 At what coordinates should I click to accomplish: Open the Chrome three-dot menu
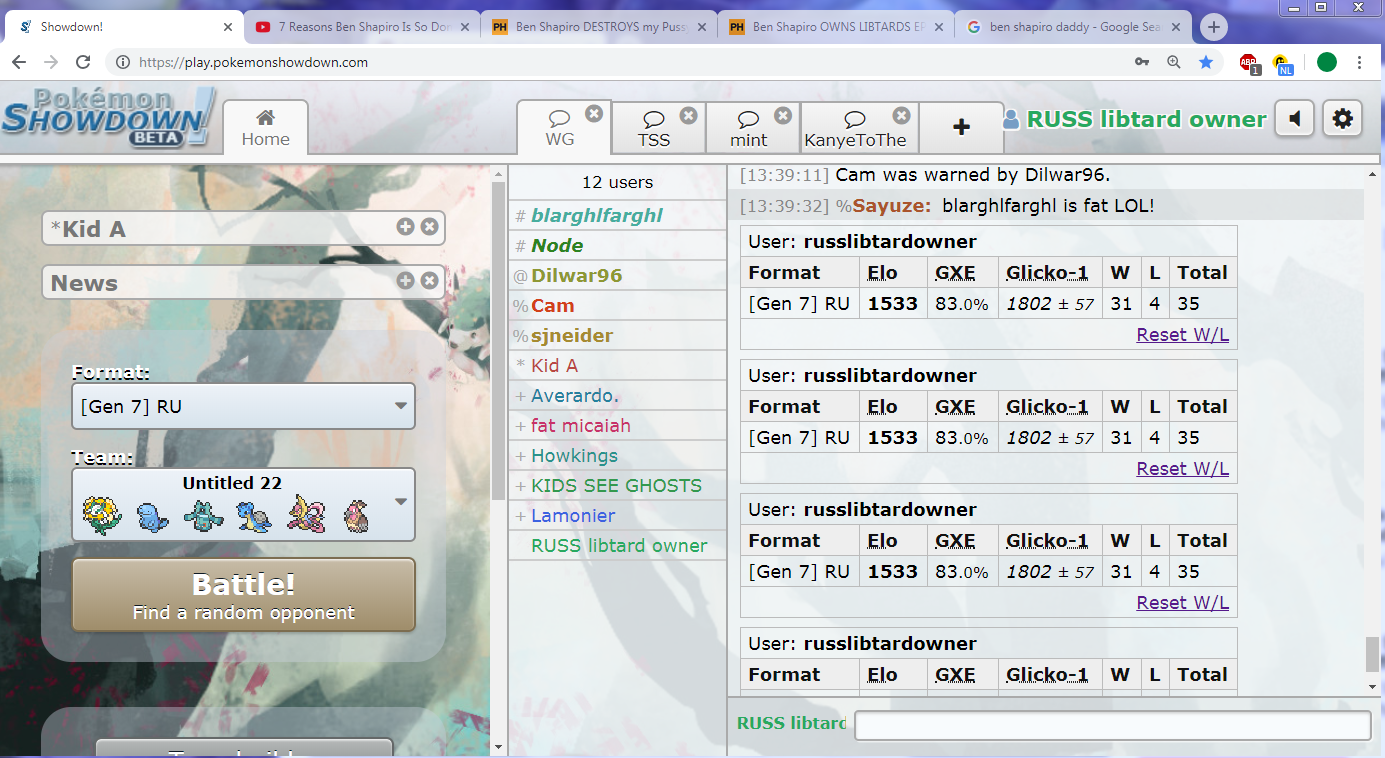pos(1360,62)
